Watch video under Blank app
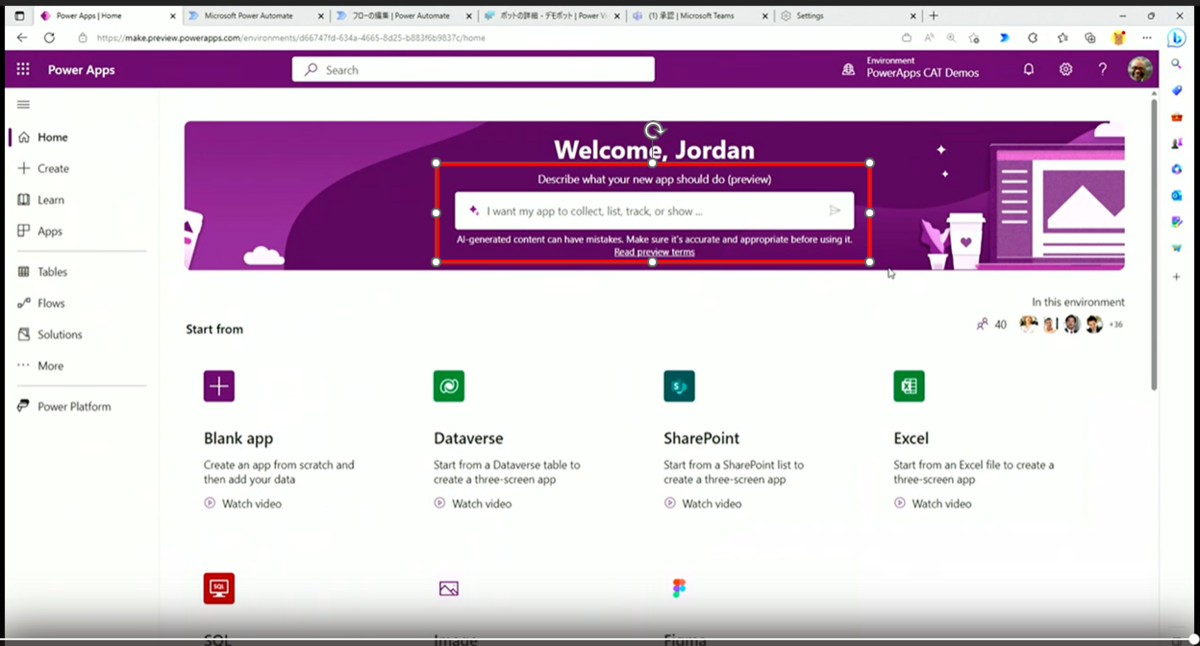The image size is (1200, 646). point(243,504)
